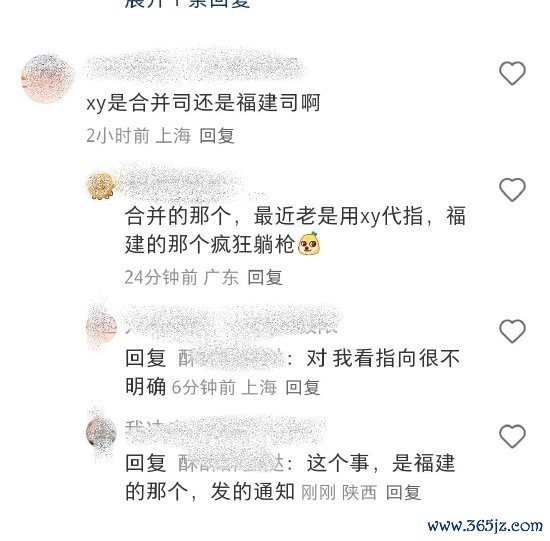Image resolution: width=550 pixels, height=541 pixels.
Task: Open the mentioned user in 对我看指向 reply
Action: [x=231, y=359]
